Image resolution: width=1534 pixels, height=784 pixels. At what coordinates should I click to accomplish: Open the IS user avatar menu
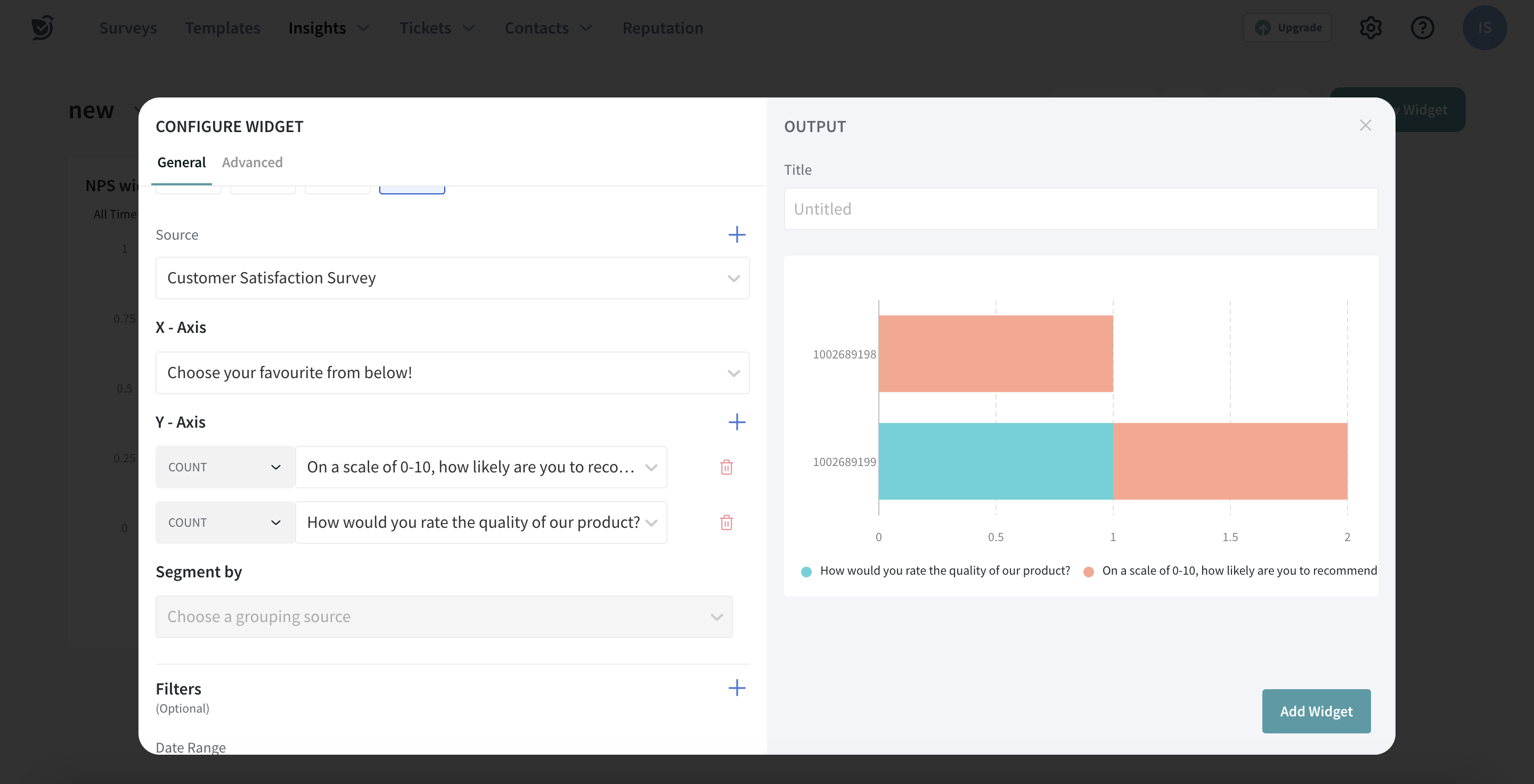click(x=1484, y=28)
